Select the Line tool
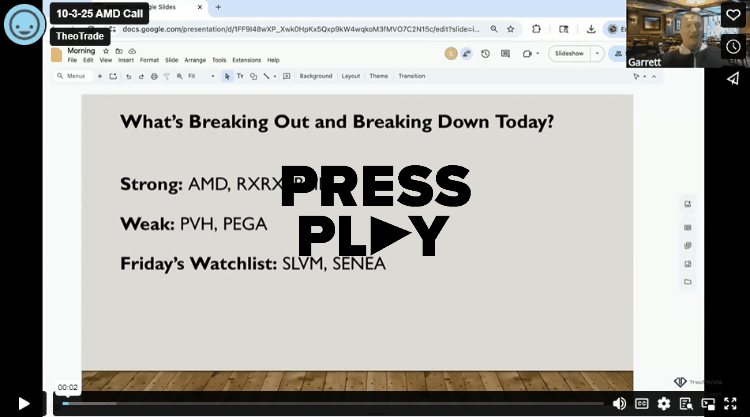Viewport: 750px width, 417px height. (x=266, y=76)
